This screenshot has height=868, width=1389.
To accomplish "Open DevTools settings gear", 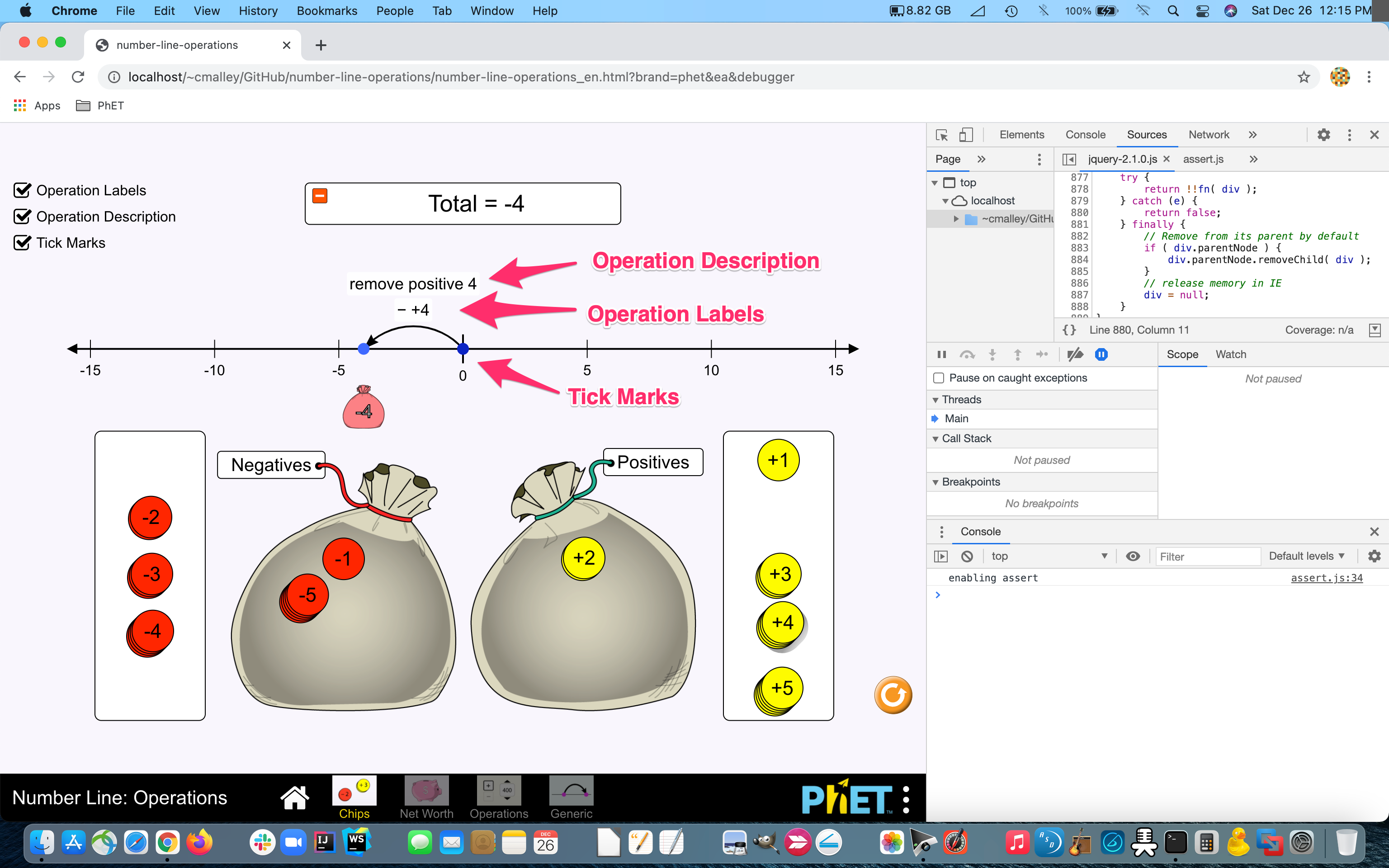I will point(1323,135).
